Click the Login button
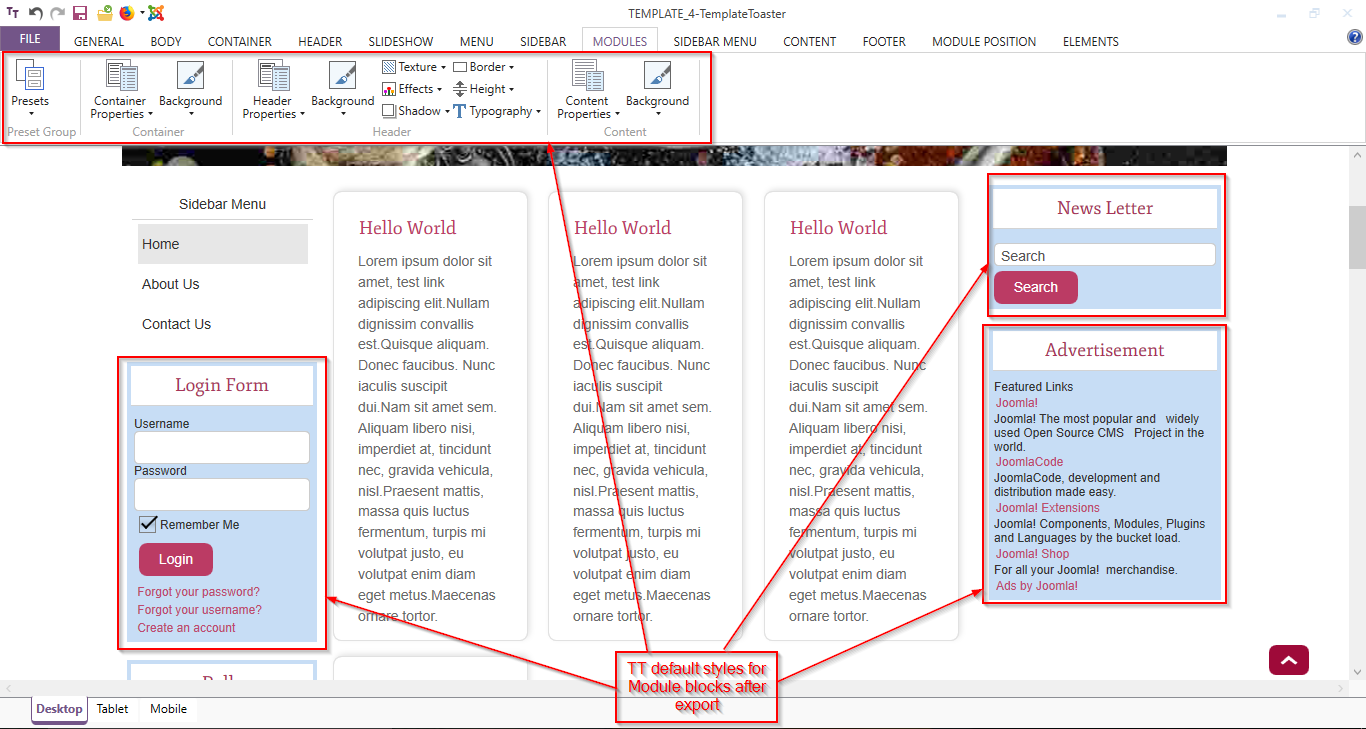1366x729 pixels. pos(176,559)
